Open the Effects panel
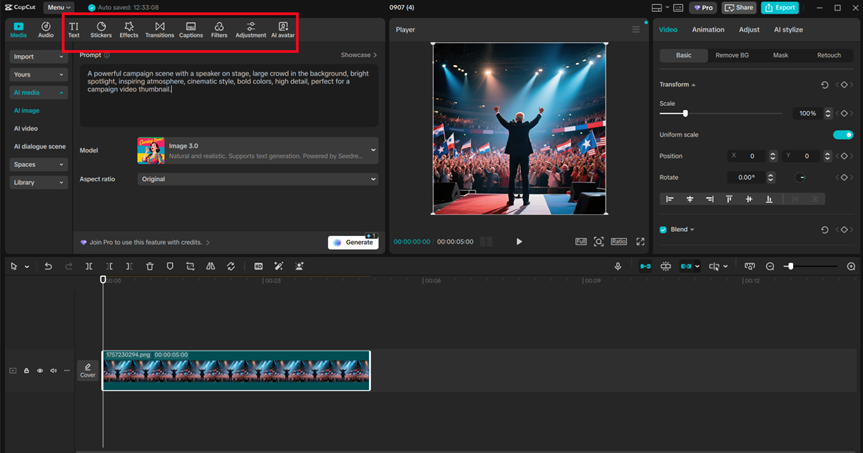Image resolution: width=863 pixels, height=453 pixels. tap(129, 30)
